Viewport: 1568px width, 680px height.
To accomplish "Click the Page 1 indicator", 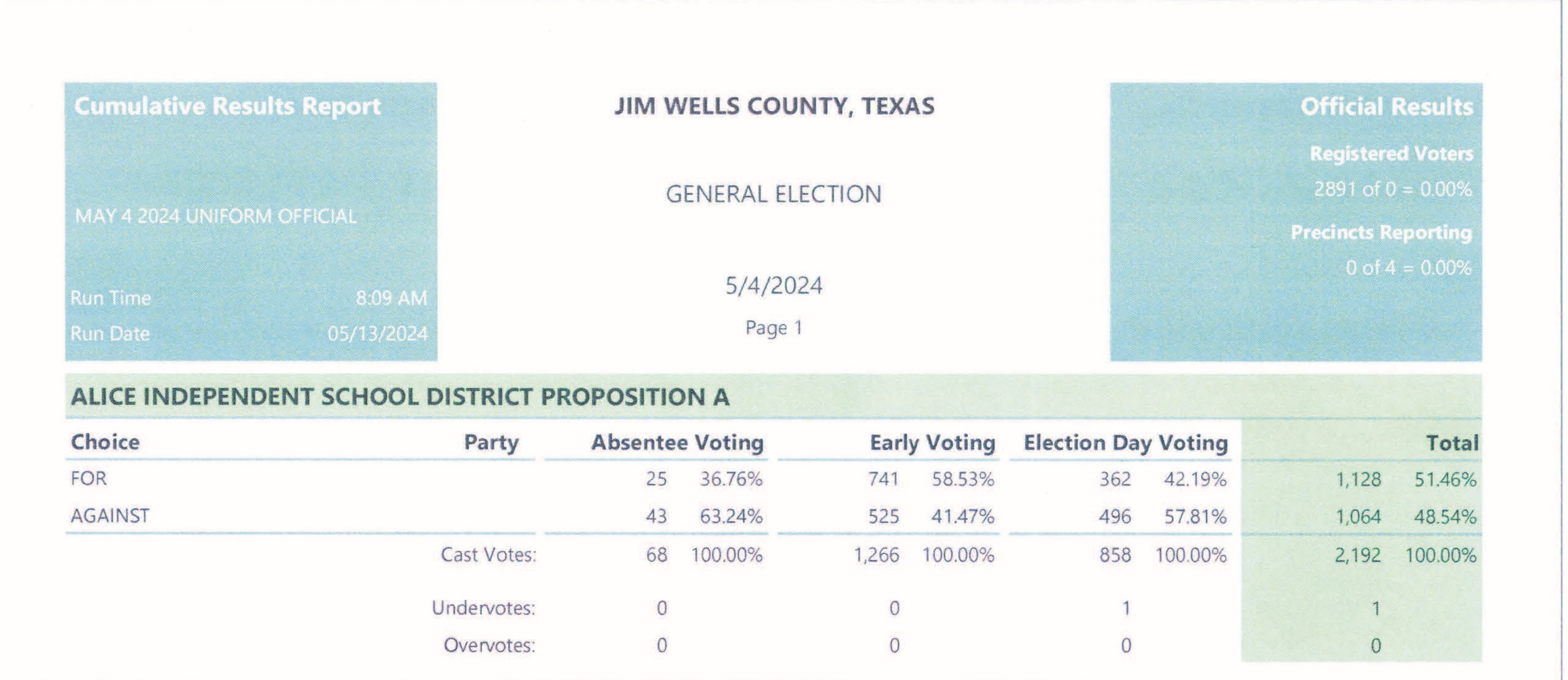I will [774, 328].
